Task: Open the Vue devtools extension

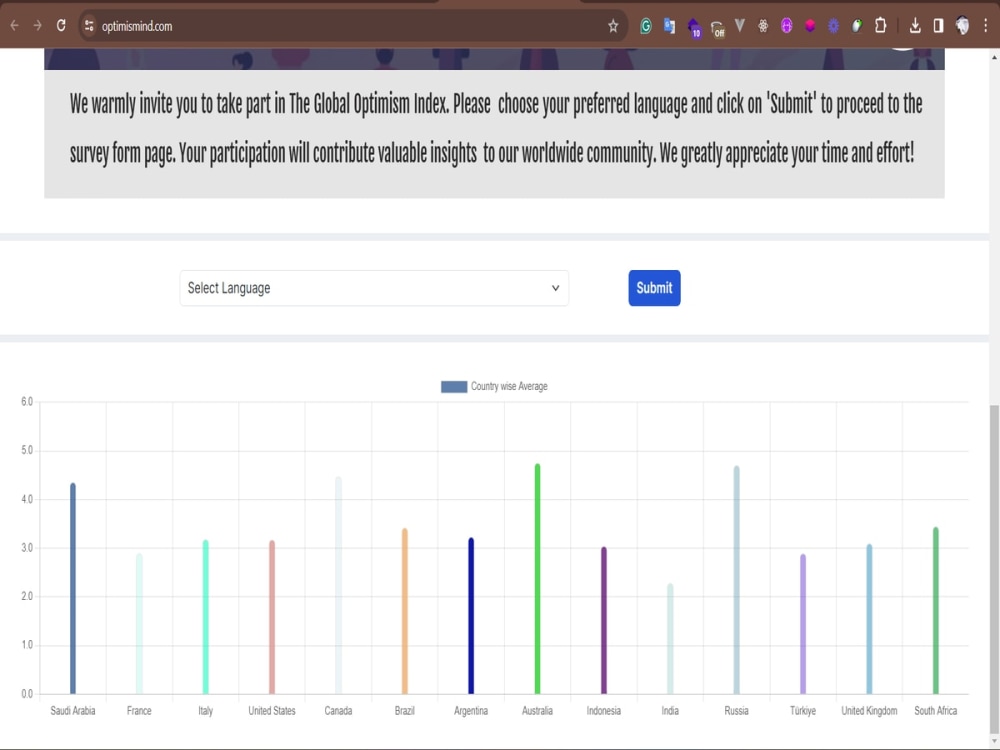Action: (x=740, y=26)
